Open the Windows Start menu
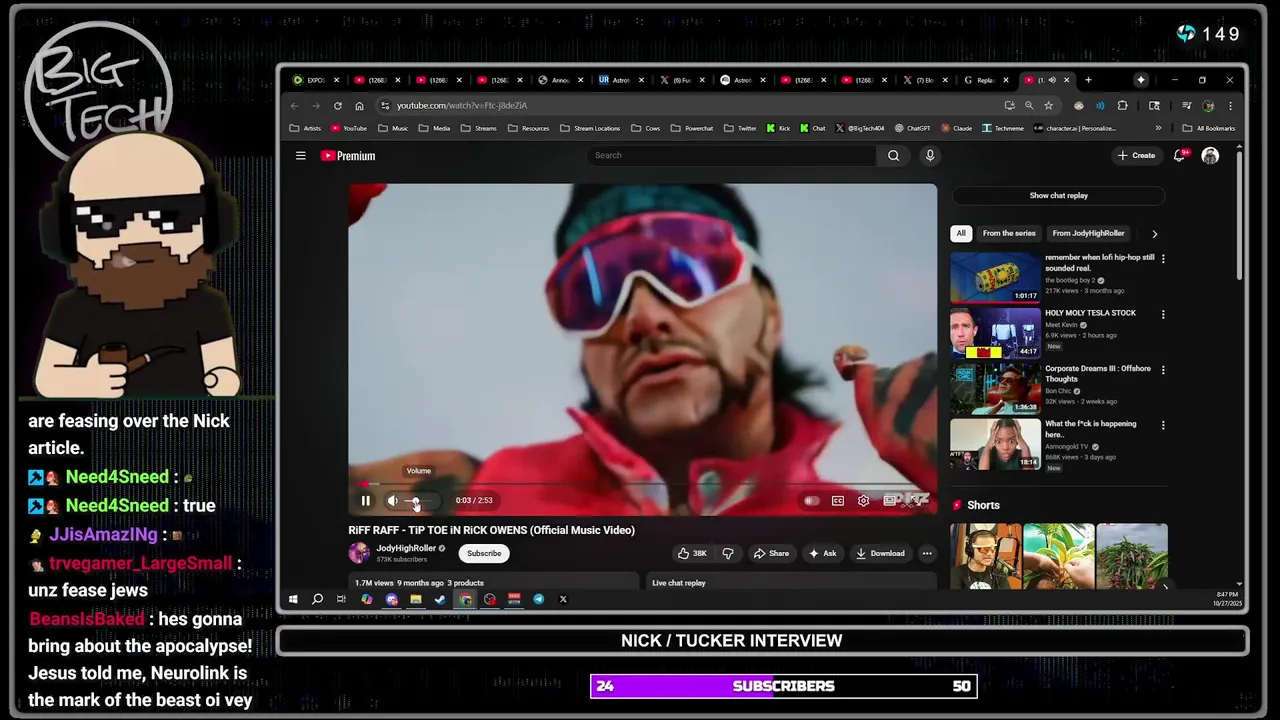 (x=293, y=599)
